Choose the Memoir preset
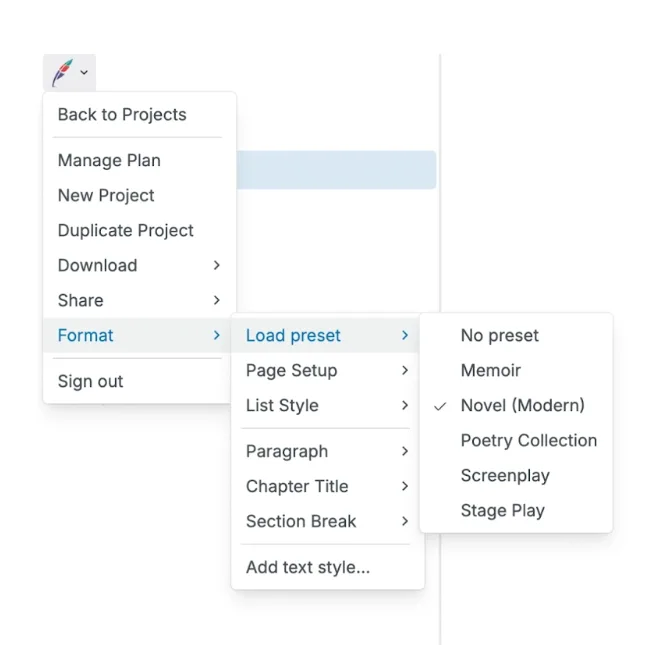 (490, 370)
